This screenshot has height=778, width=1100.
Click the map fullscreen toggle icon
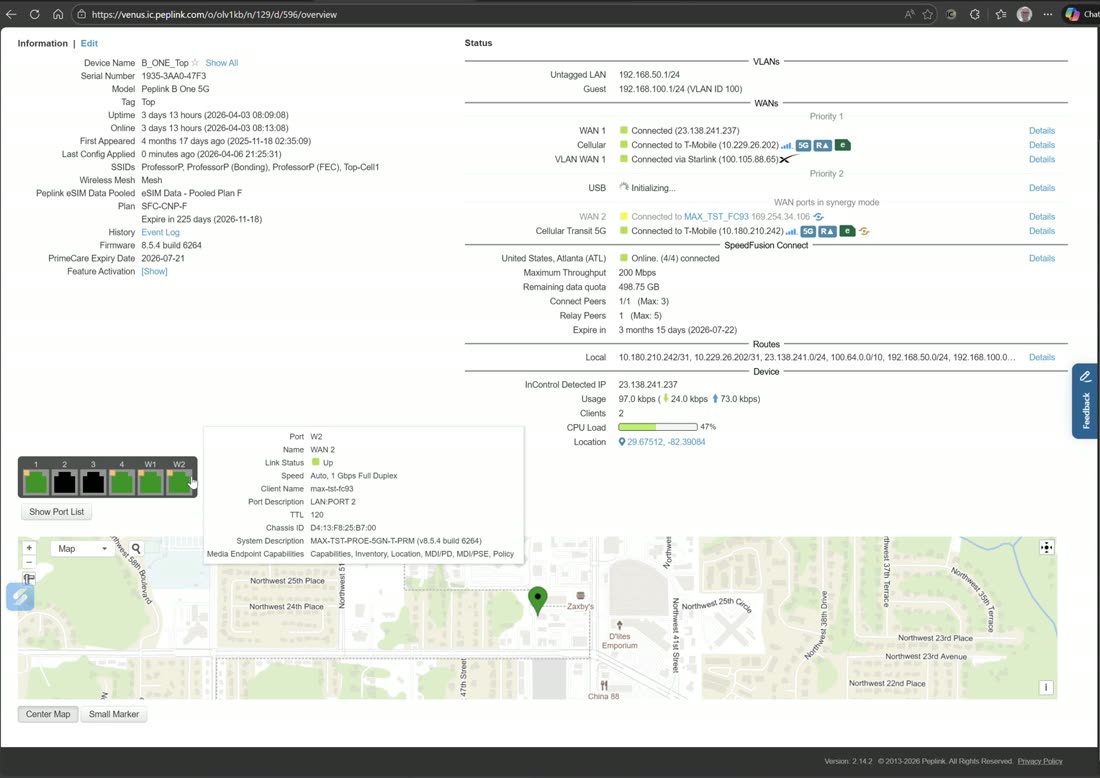(1046, 547)
